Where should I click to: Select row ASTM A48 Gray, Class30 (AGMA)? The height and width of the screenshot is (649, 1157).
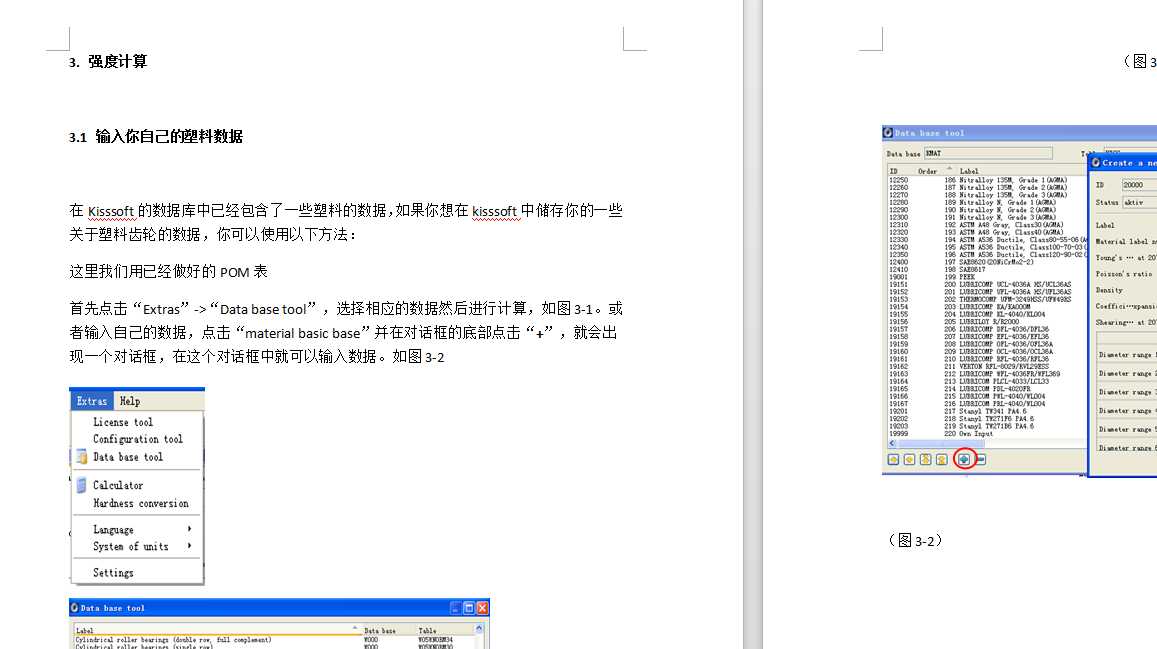987,224
